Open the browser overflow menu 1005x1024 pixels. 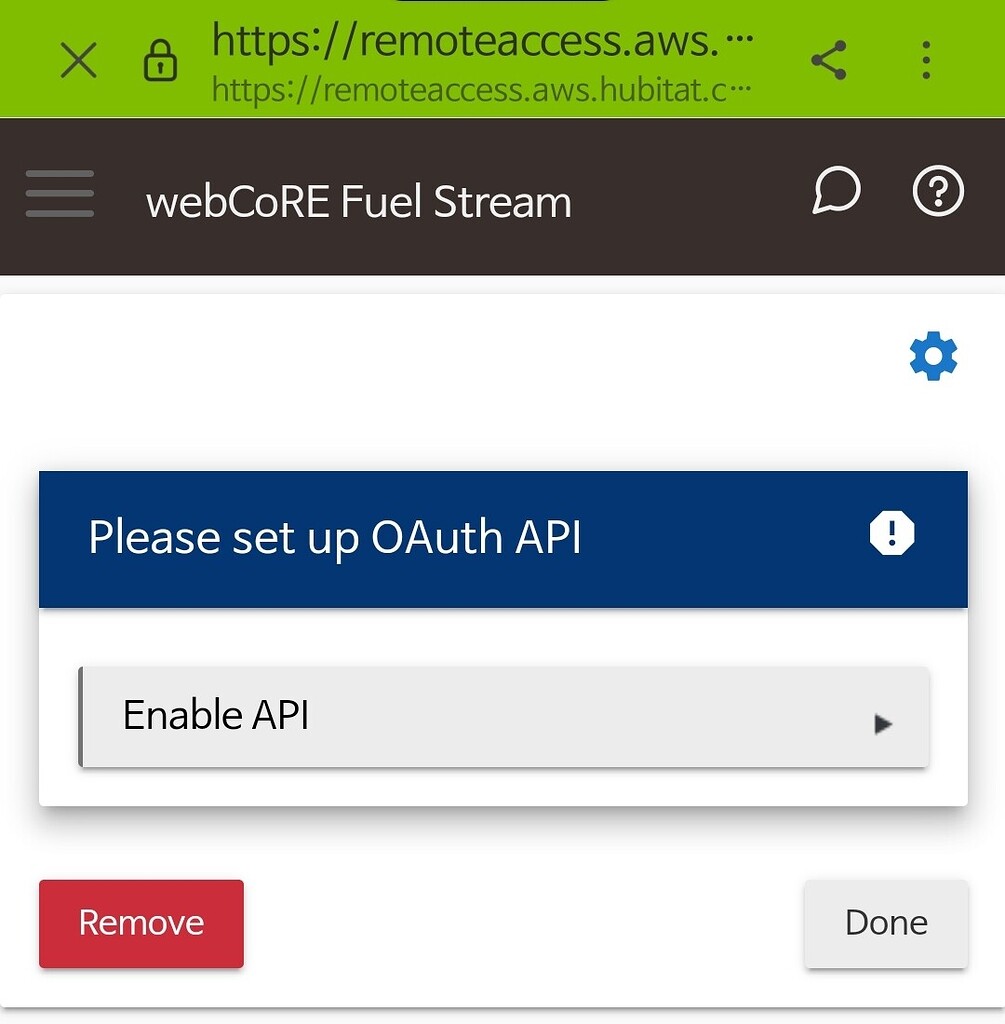(925, 59)
